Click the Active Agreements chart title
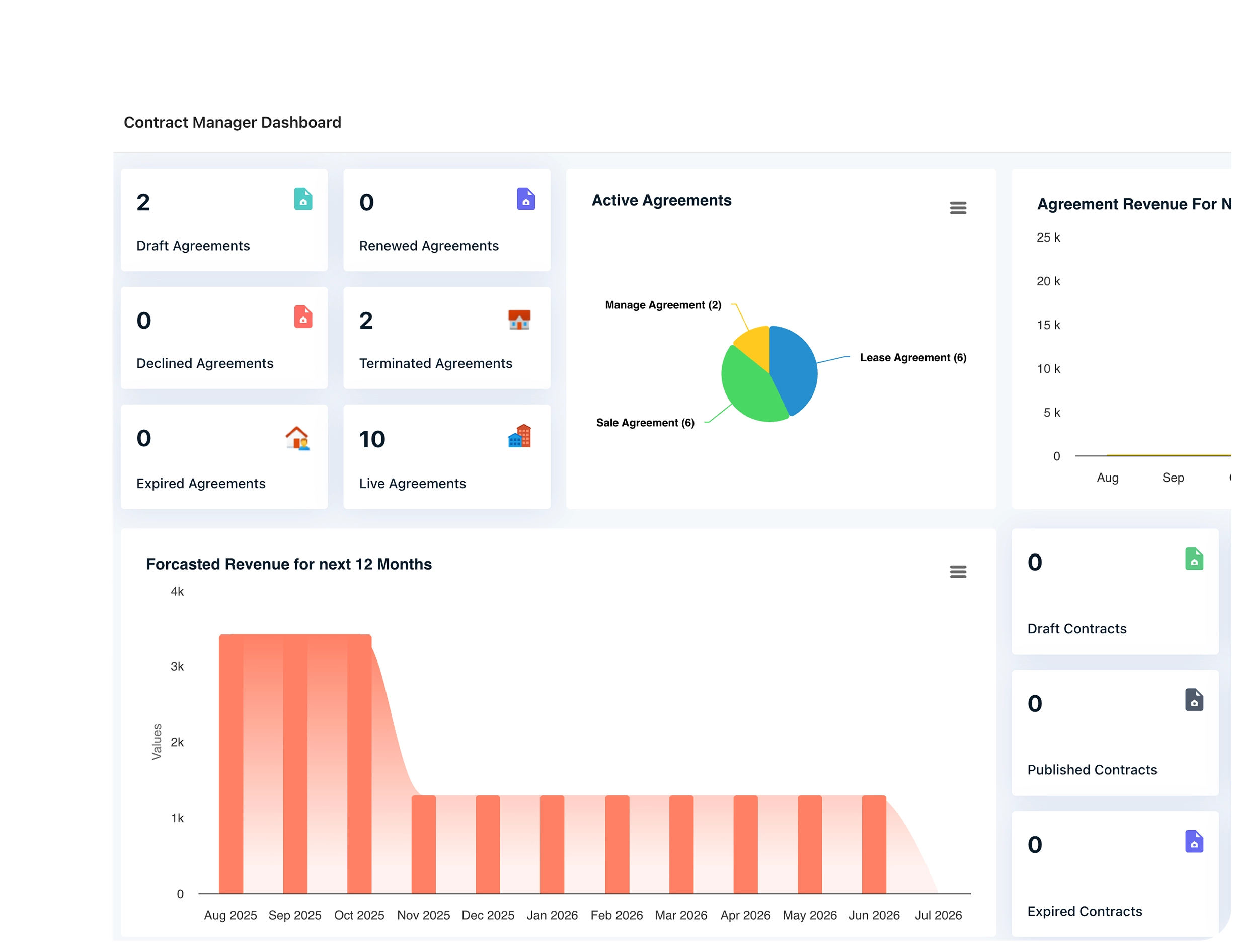 click(x=662, y=200)
